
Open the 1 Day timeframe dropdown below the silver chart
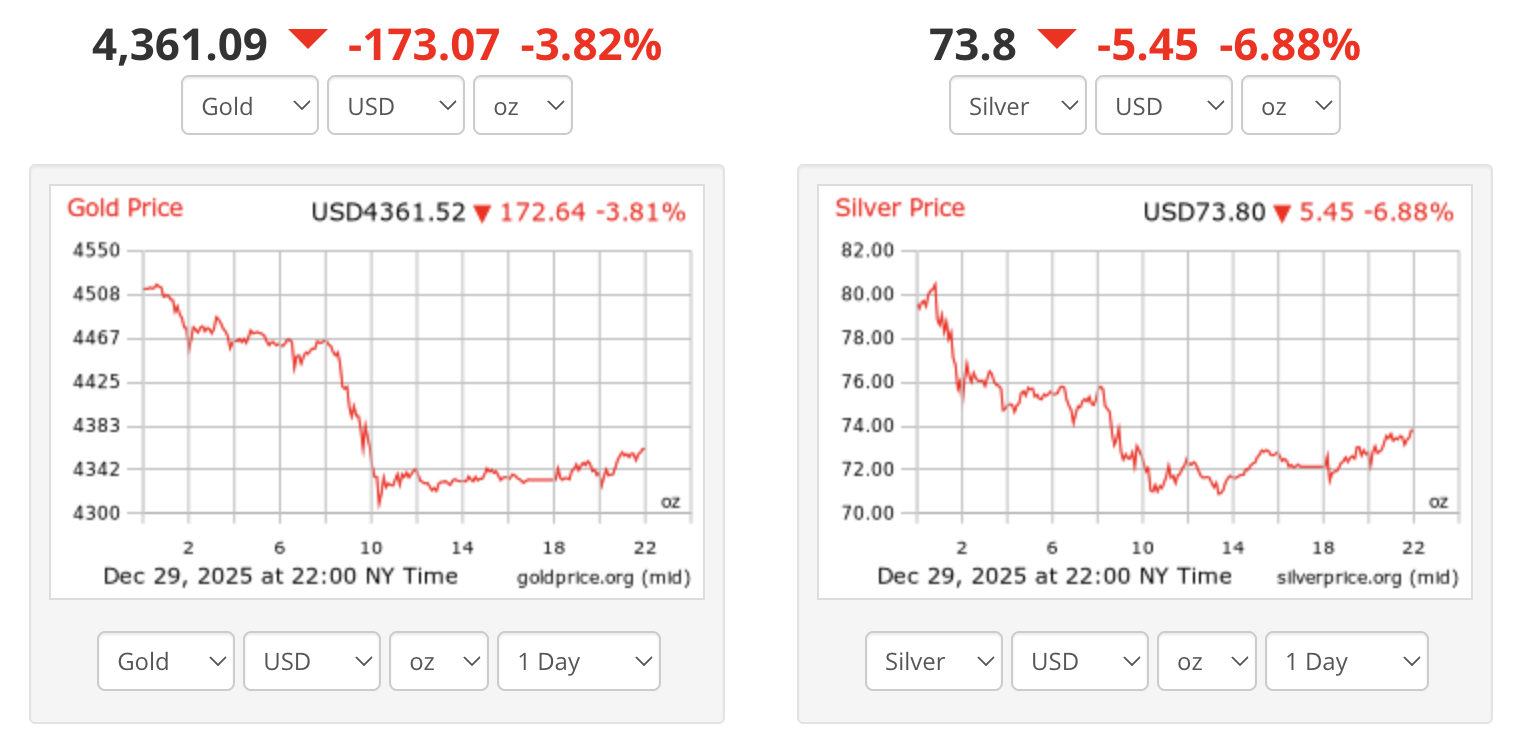1346,661
